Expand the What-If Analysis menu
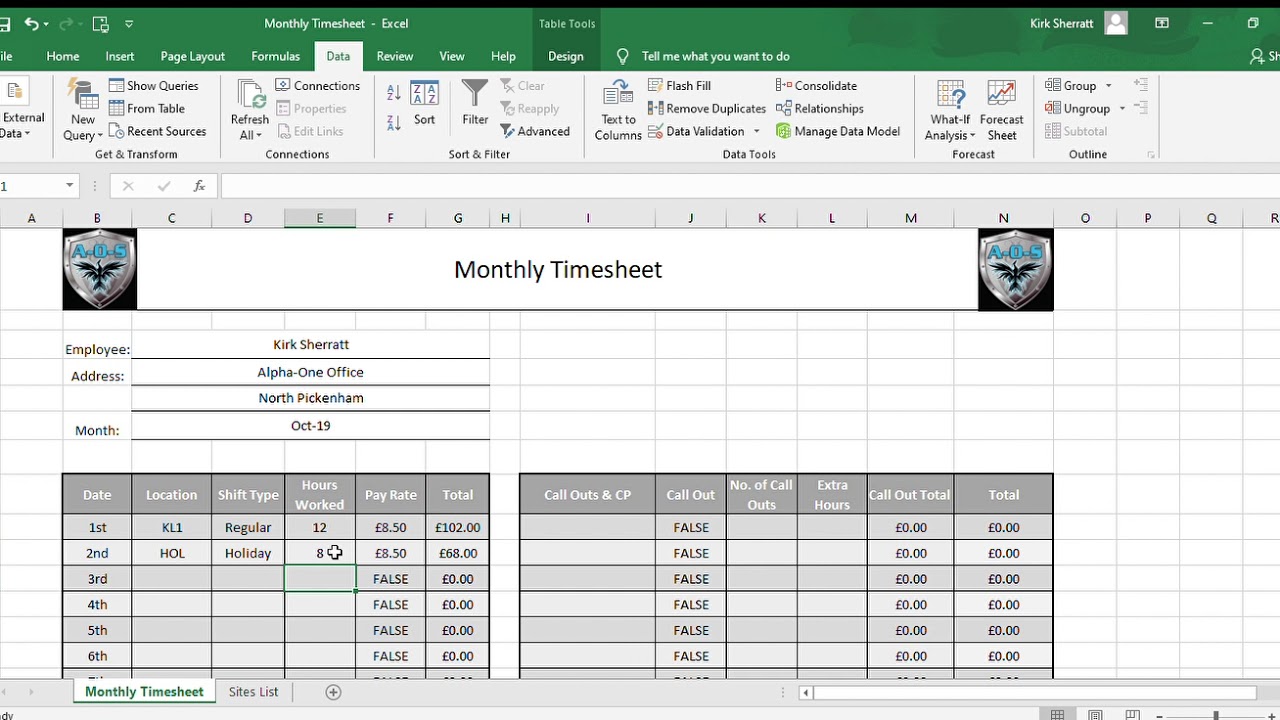Screen dimensions: 1280x720 click(x=951, y=128)
